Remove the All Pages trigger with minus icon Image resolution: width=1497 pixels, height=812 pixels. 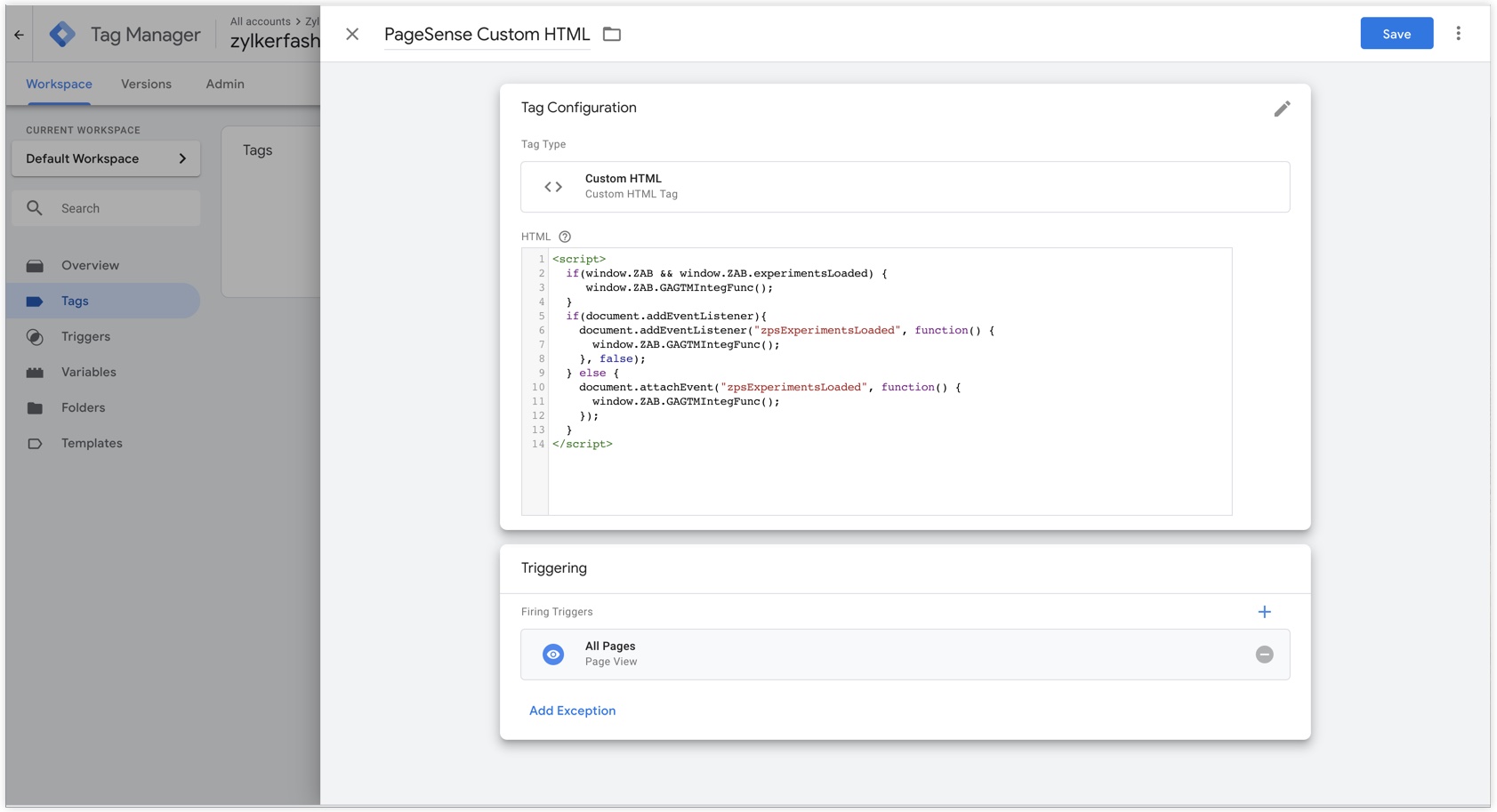click(1264, 655)
